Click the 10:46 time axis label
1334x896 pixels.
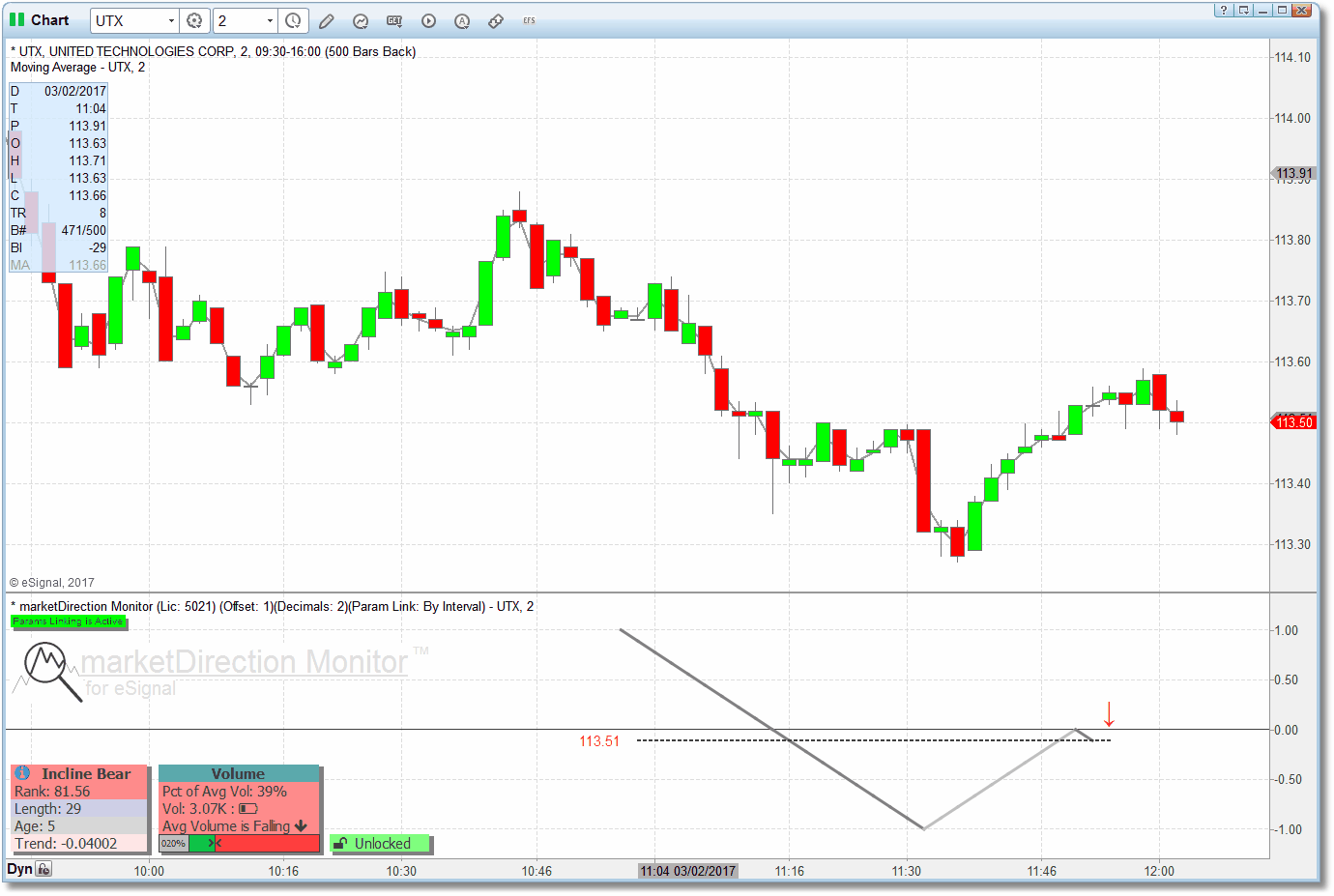(x=536, y=871)
